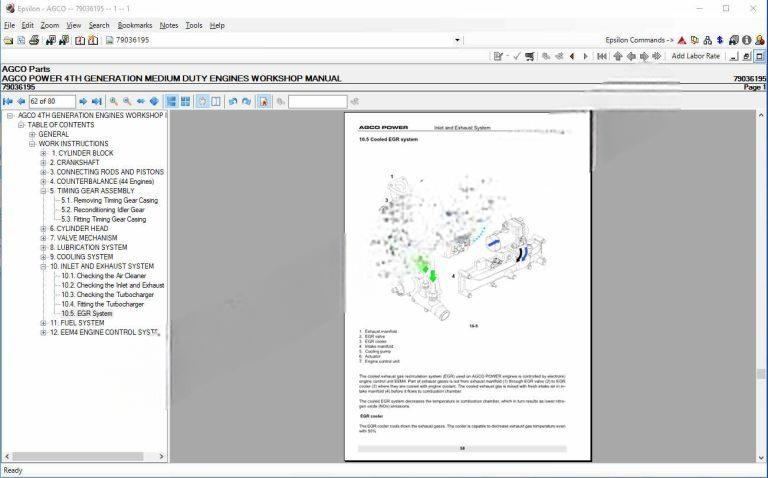The height and width of the screenshot is (478, 768).
Task: Expand 6. CYLINDER HEAD node
Action: tap(44, 229)
